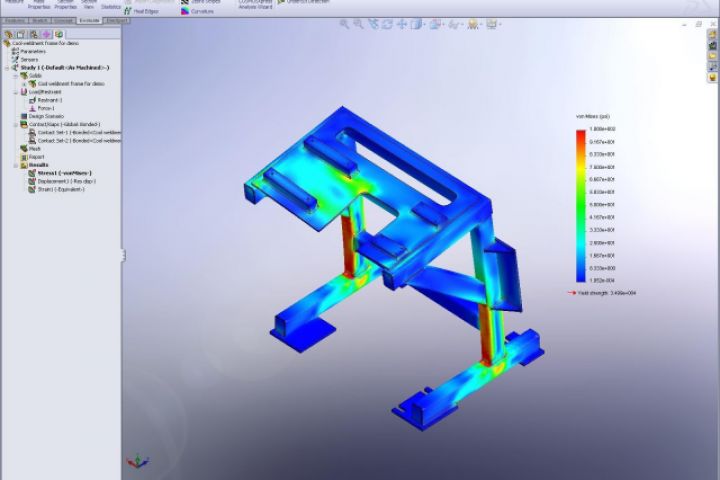Select the Stress1 von Mises result plot

(60, 173)
